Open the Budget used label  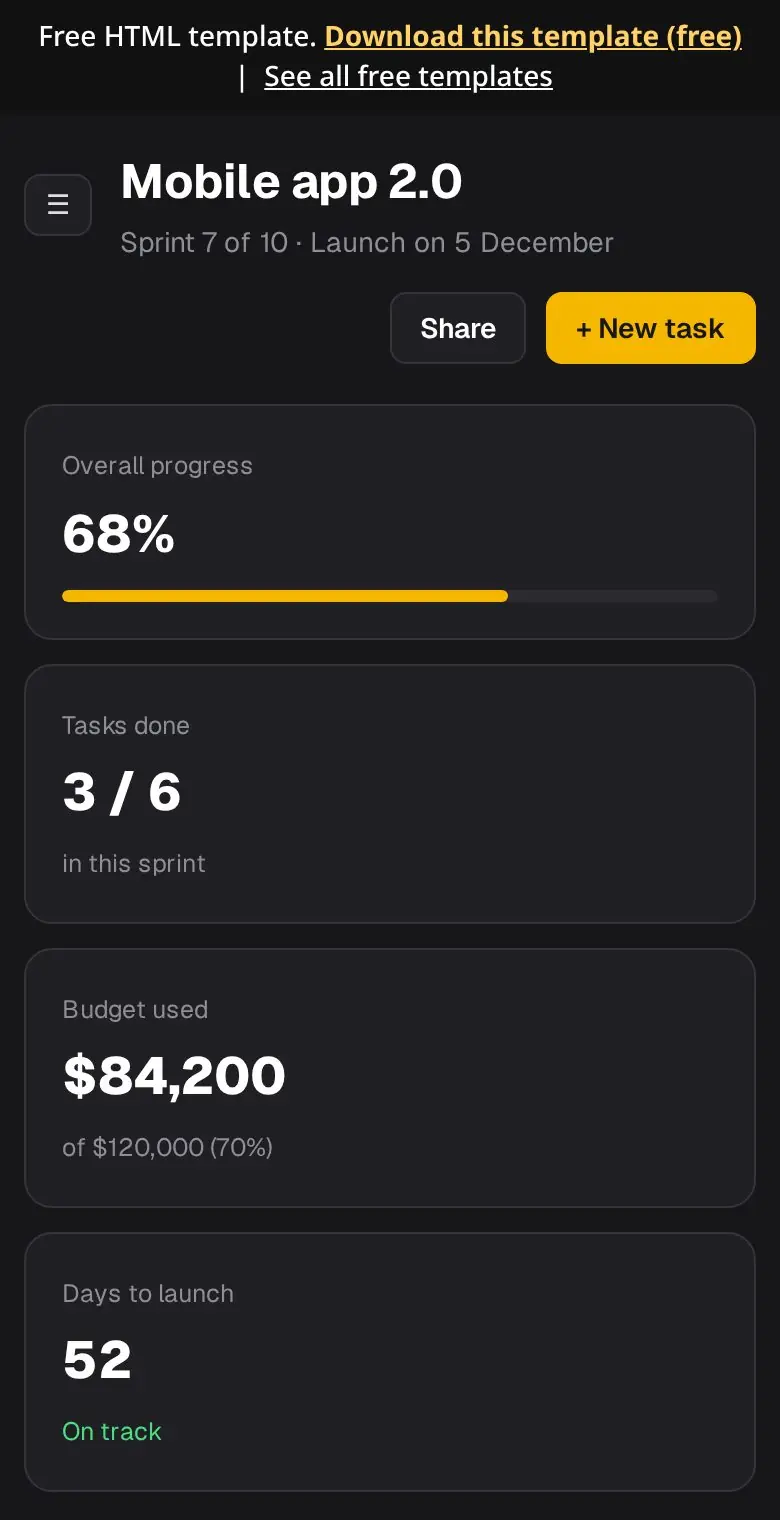[x=135, y=1010]
